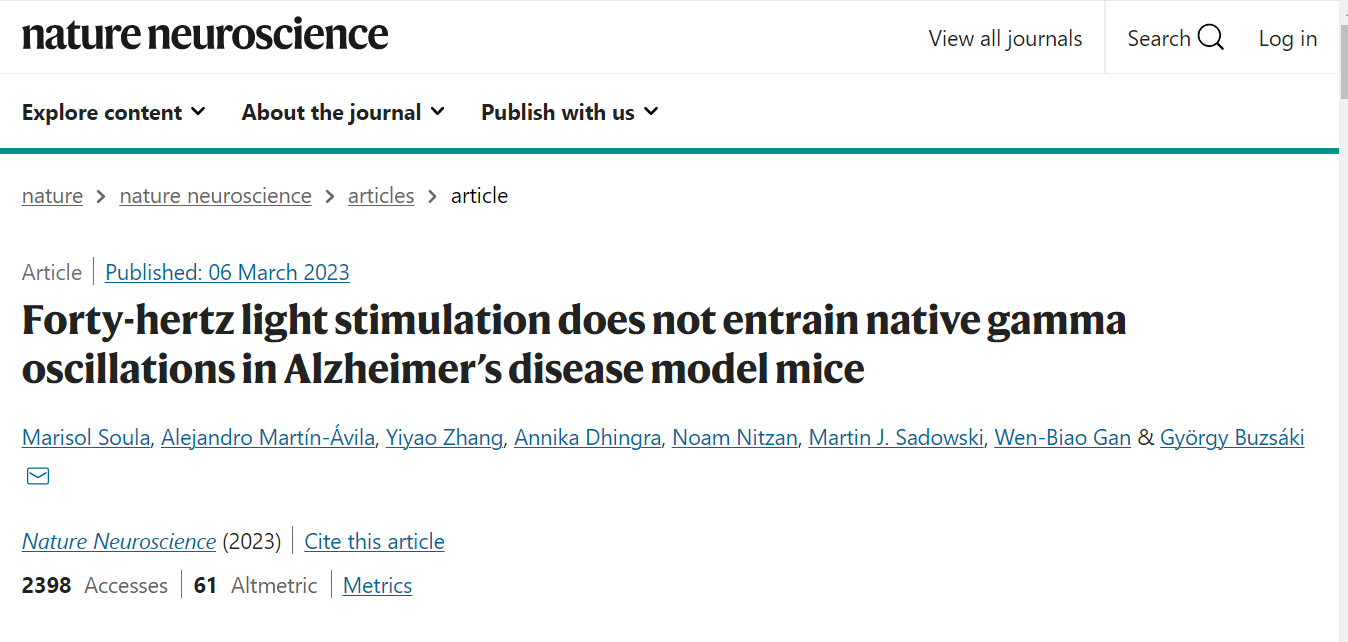The image size is (1348, 642).
Task: Open the View all journals menu
Action: pyautogui.click(x=1005, y=38)
